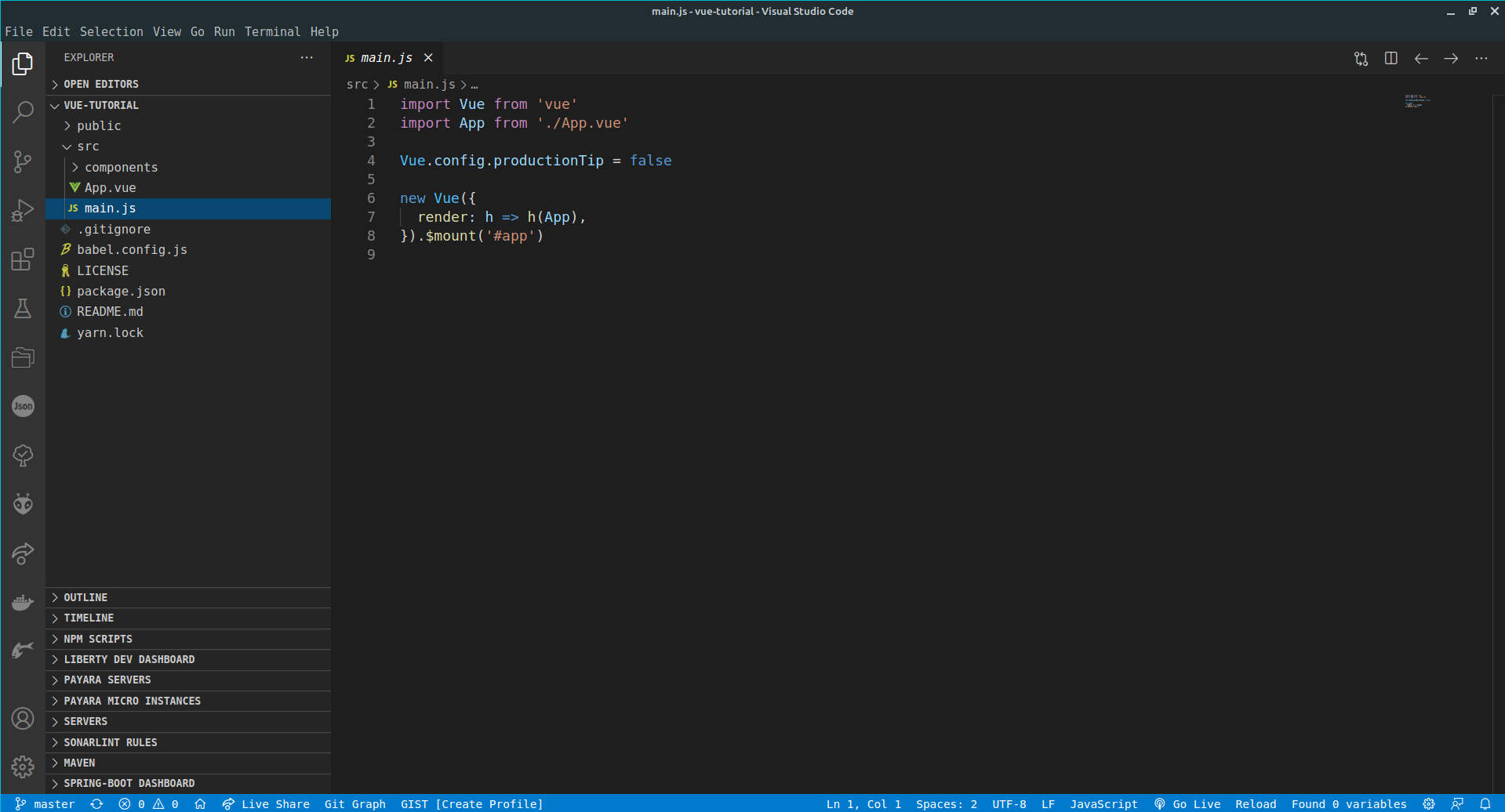Open the Accounts menu icon

pos(23,718)
